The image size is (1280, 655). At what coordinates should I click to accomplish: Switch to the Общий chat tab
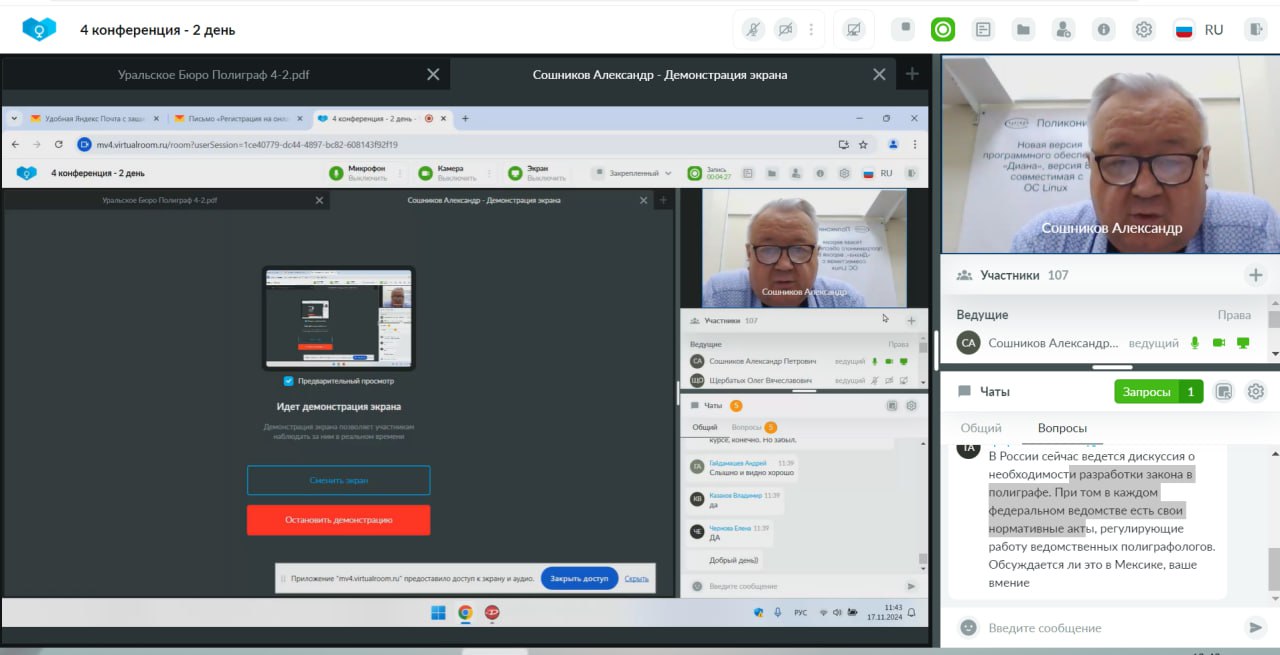[980, 428]
